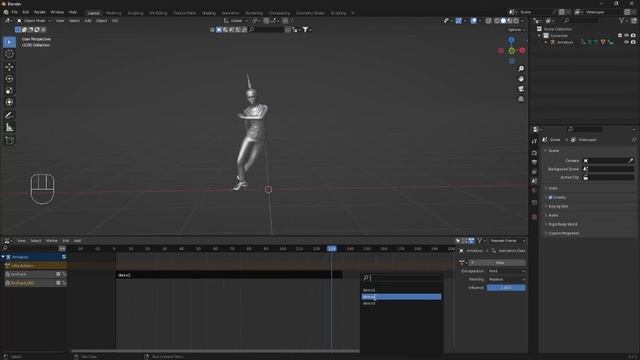The height and width of the screenshot is (360, 640).
Task: Select the Measure tool
Action: pyautogui.click(x=9, y=128)
